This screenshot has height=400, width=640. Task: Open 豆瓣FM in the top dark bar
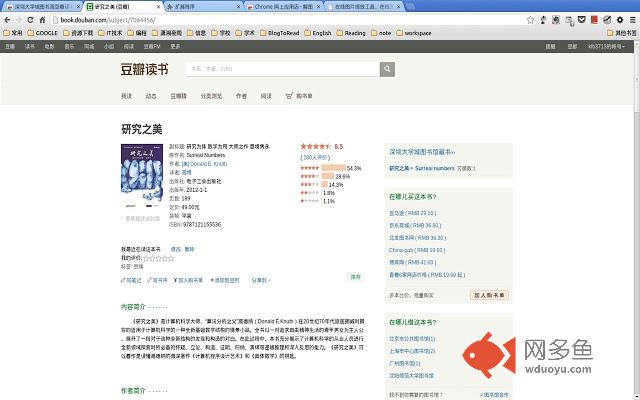pyautogui.click(x=152, y=47)
